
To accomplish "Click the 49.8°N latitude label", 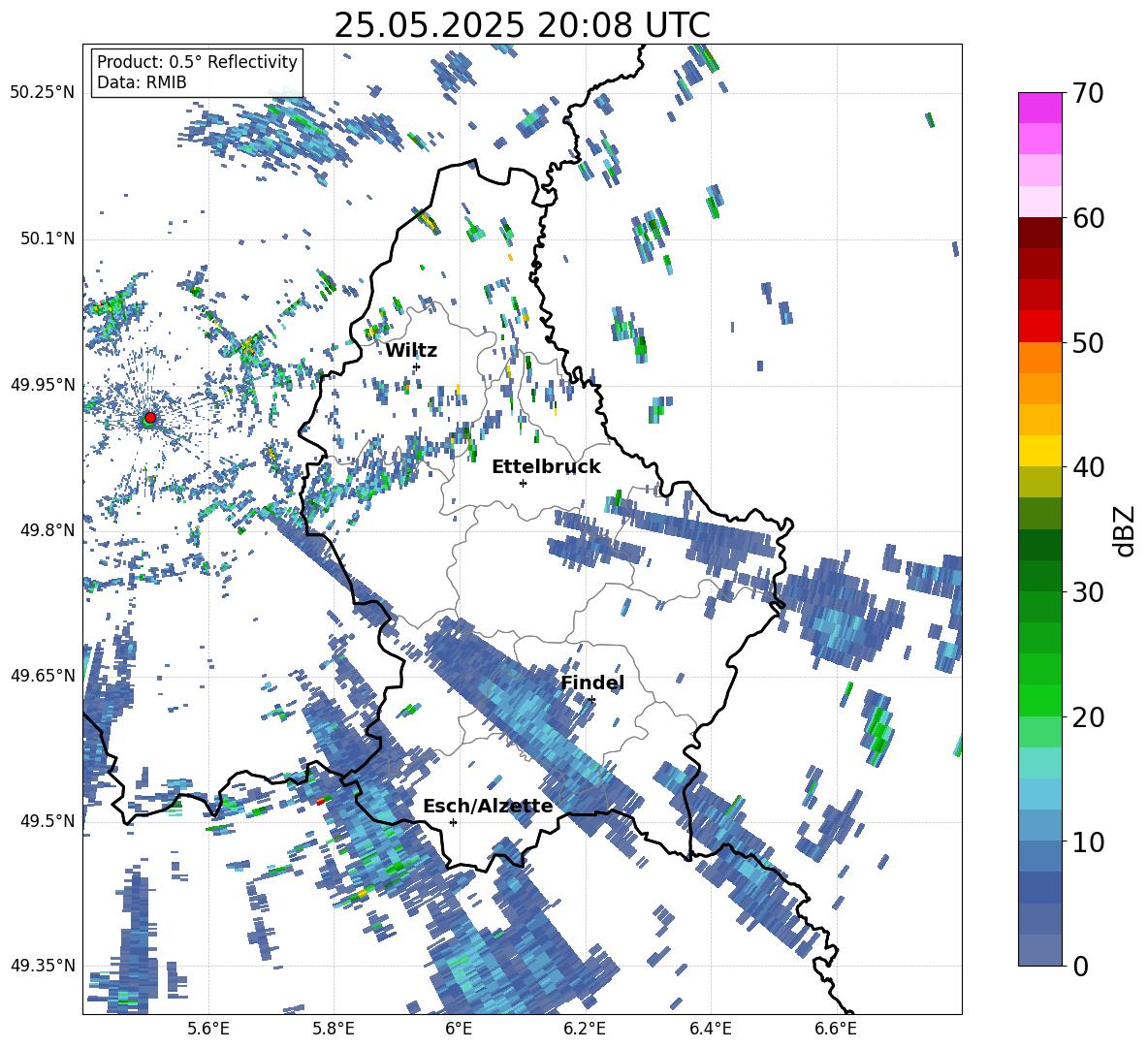I will click(48, 530).
